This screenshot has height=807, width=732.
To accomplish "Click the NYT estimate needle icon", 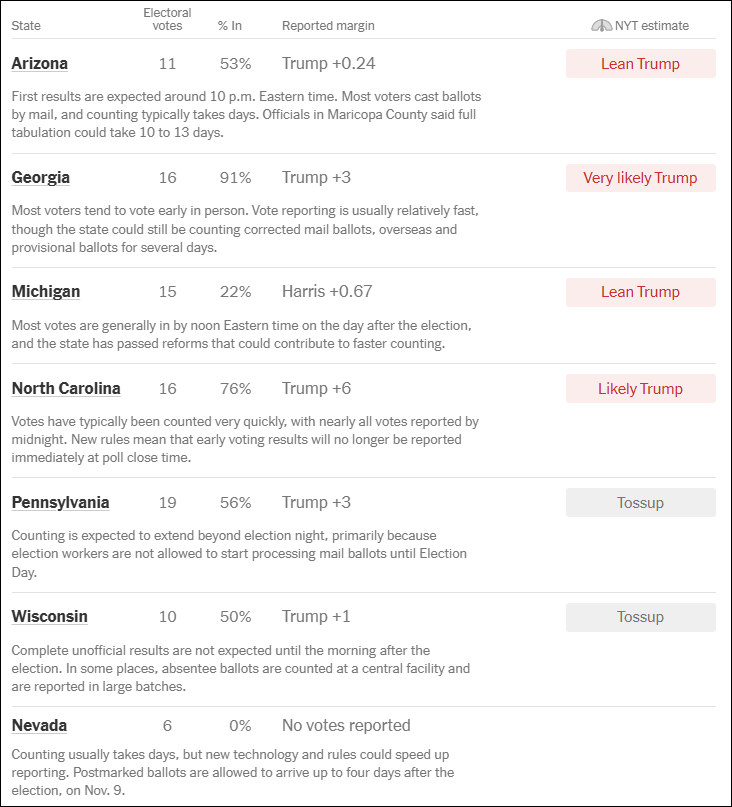I will (x=601, y=26).
